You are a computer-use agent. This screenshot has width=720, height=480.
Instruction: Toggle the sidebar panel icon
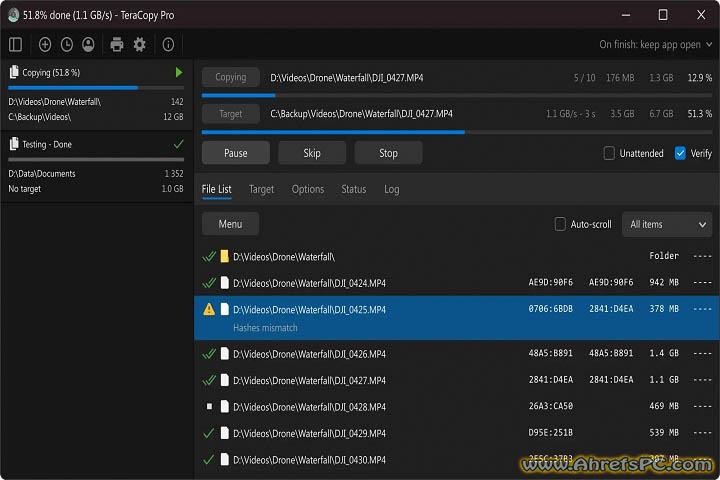pyautogui.click(x=15, y=45)
